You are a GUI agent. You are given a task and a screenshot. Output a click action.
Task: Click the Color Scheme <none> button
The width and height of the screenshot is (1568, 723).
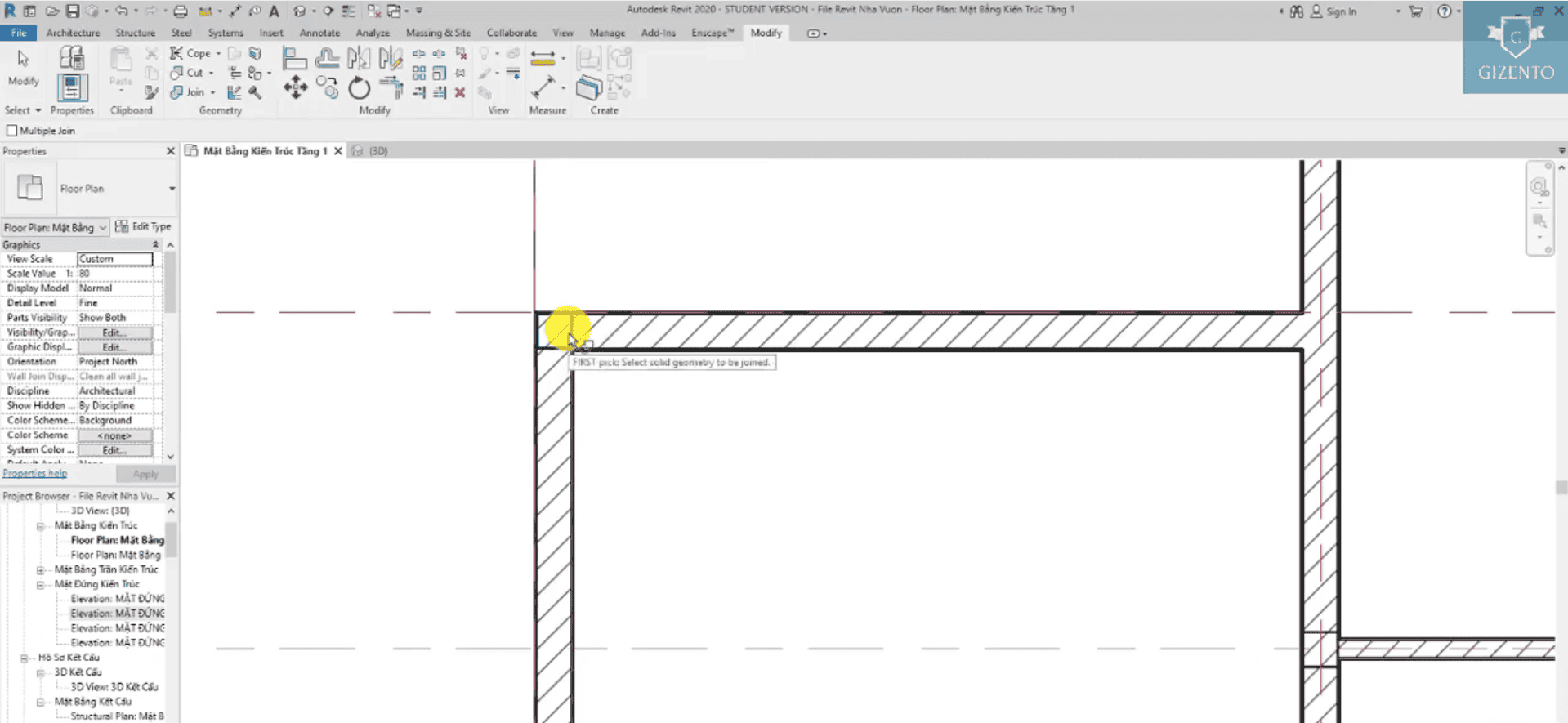(x=114, y=436)
